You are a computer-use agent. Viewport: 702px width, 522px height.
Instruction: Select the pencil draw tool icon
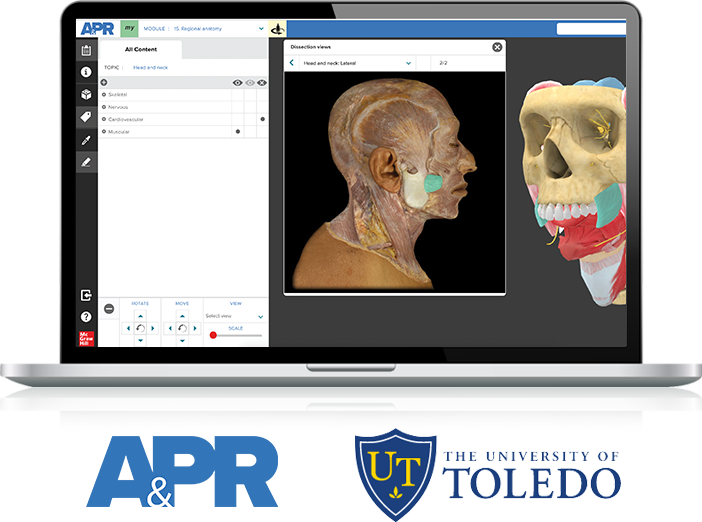(86, 162)
